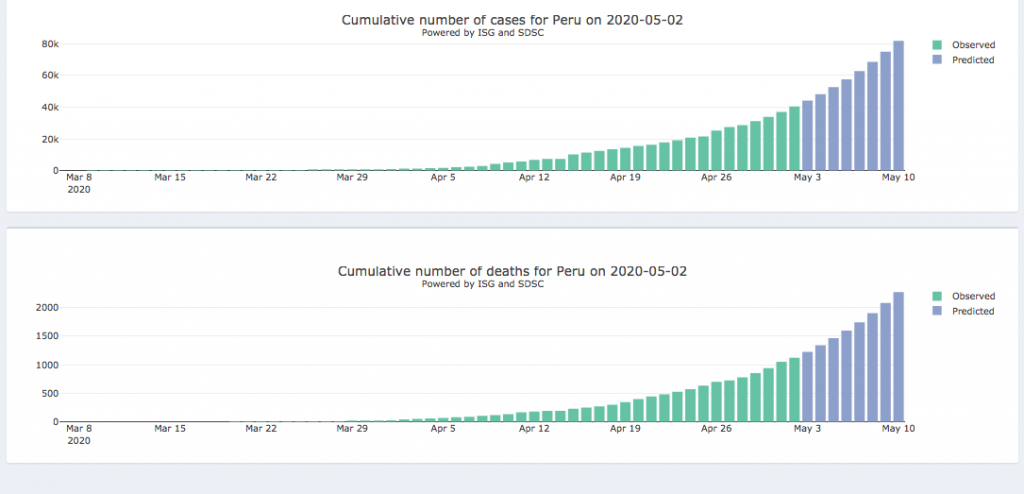Screen dimensions: 1024x494
Task: Select the tallest predicted bar in deaths chart
Action: 898,357
